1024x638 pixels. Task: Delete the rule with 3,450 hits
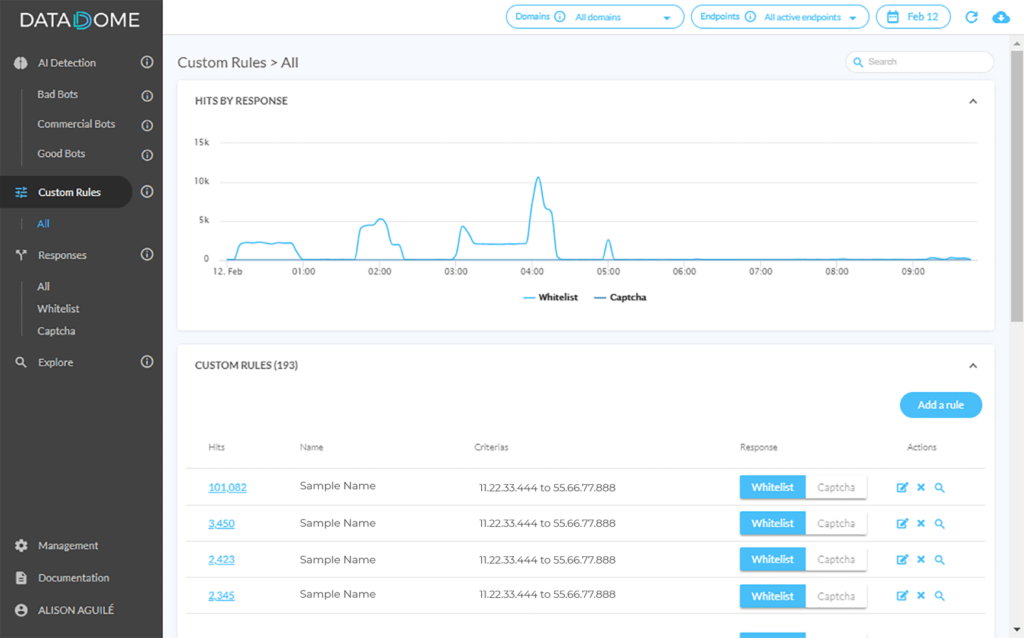click(921, 523)
